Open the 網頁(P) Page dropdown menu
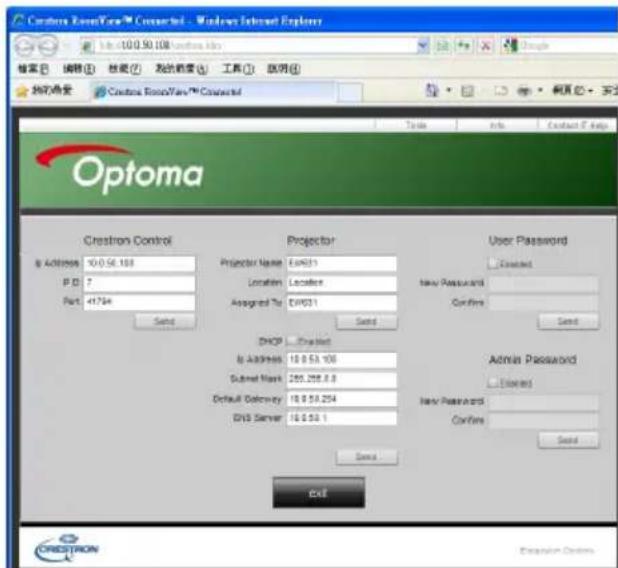 (573, 91)
